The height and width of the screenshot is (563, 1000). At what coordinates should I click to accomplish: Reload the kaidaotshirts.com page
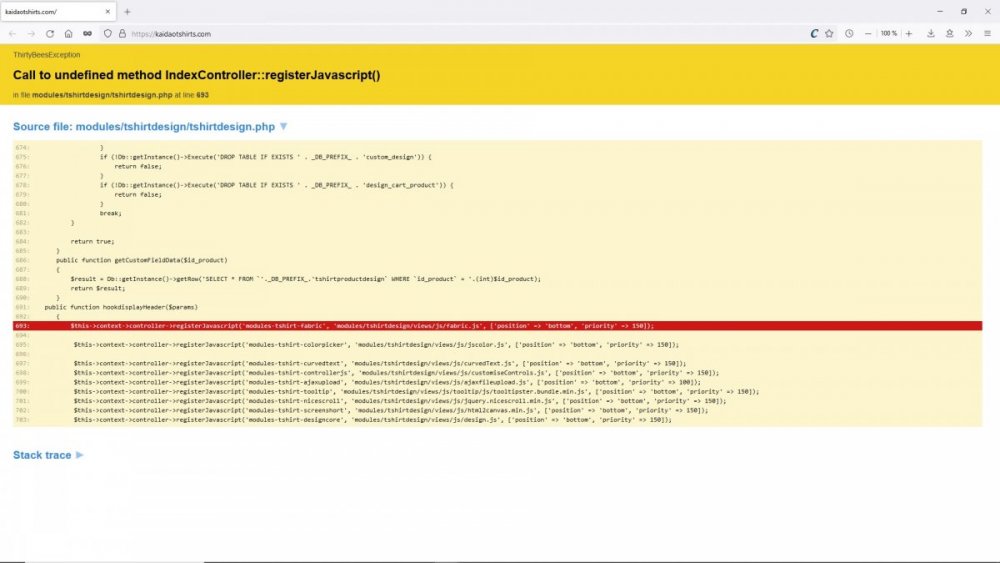click(50, 34)
